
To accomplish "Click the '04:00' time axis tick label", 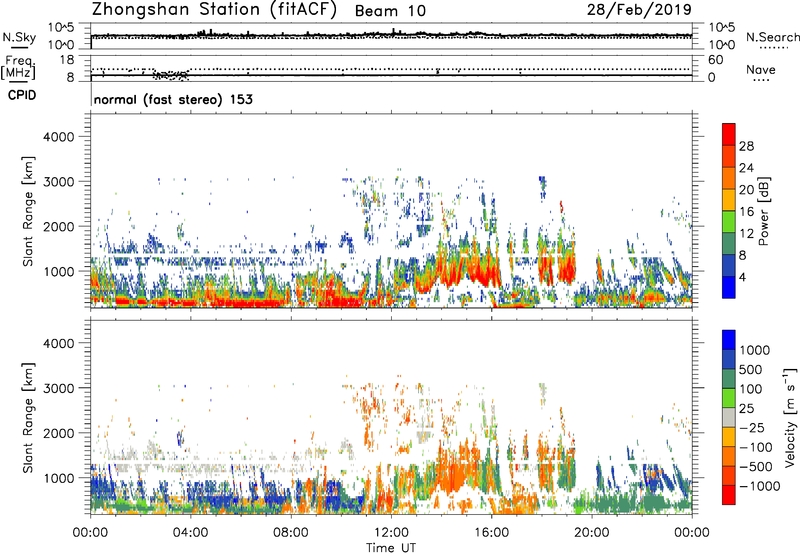I will click(x=190, y=533).
